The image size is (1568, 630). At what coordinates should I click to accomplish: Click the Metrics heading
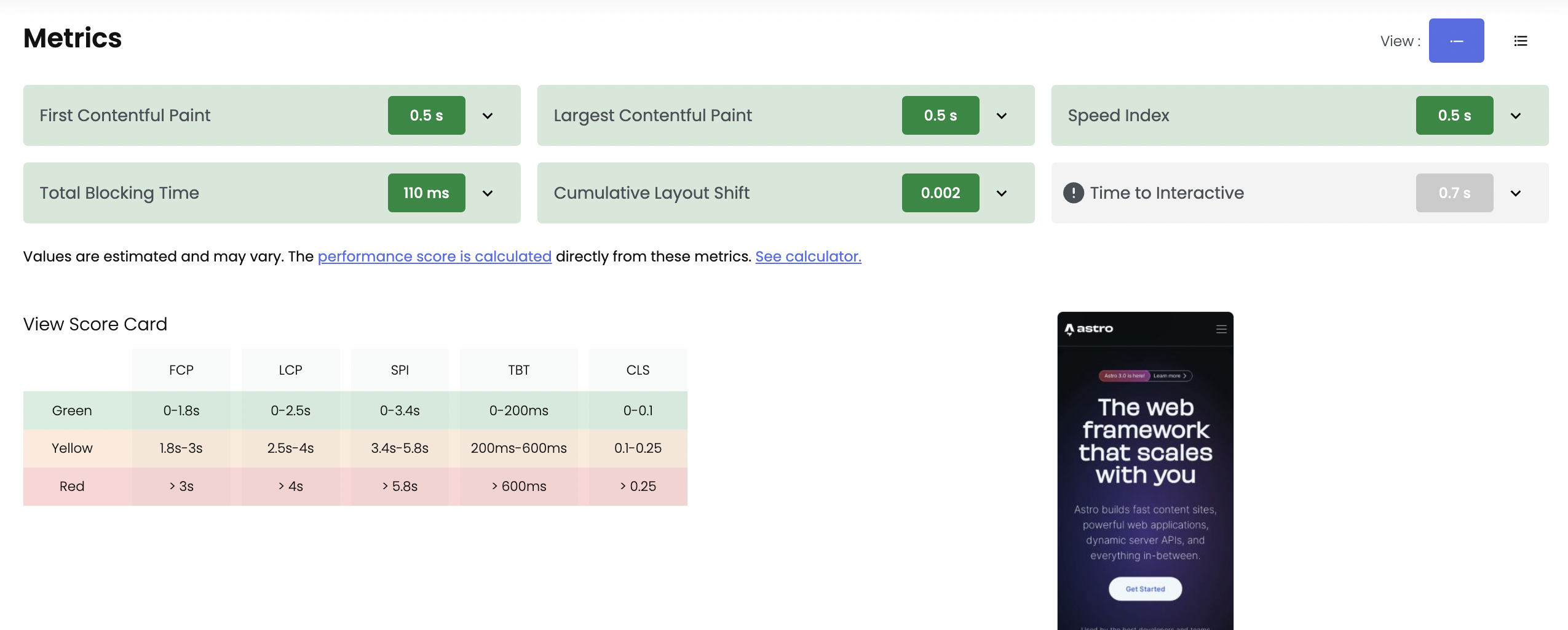click(x=72, y=38)
